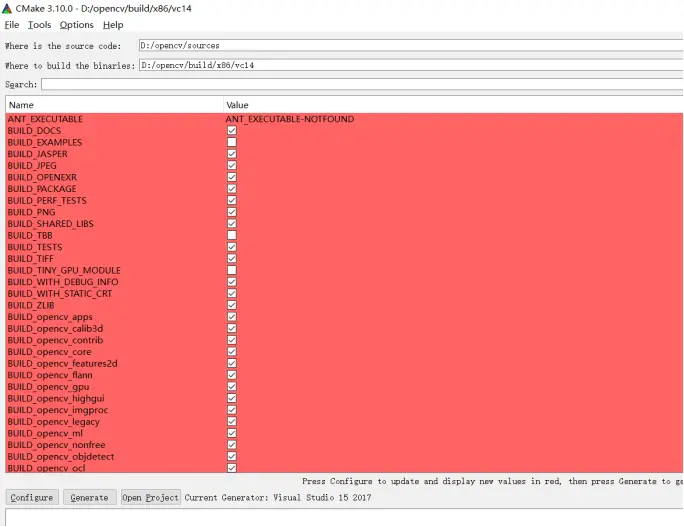Open the File menu
Screen dimensions: 684x527
[12, 25]
